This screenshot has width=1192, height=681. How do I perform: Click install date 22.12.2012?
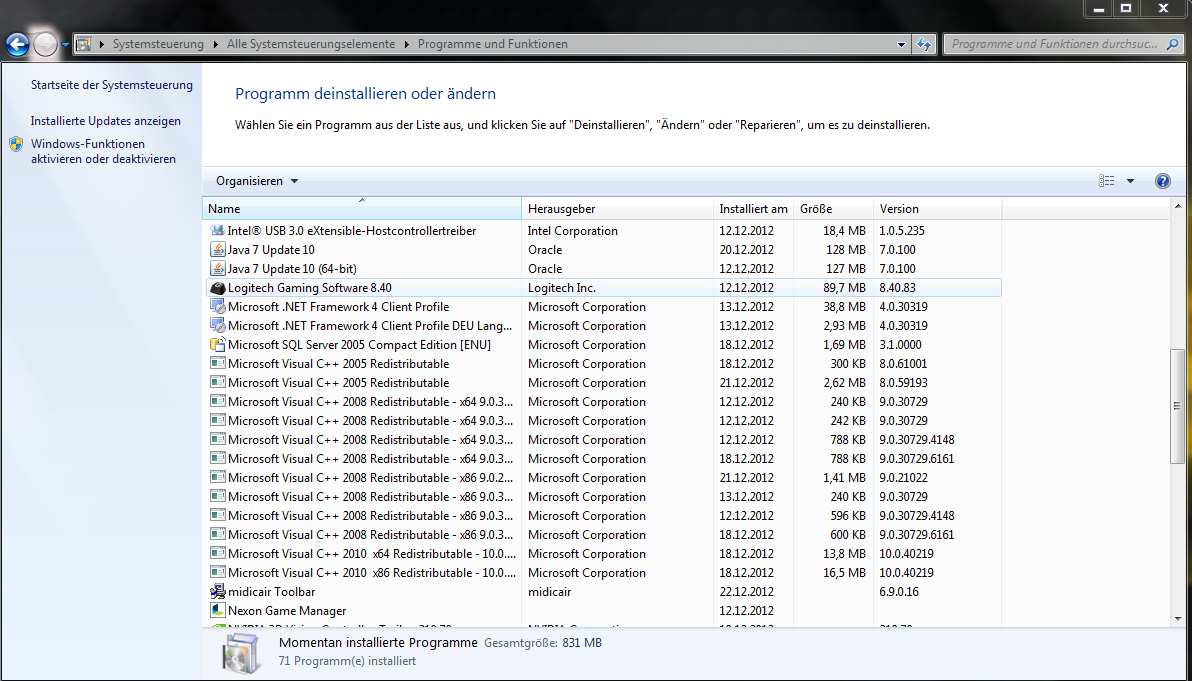[x=747, y=591]
